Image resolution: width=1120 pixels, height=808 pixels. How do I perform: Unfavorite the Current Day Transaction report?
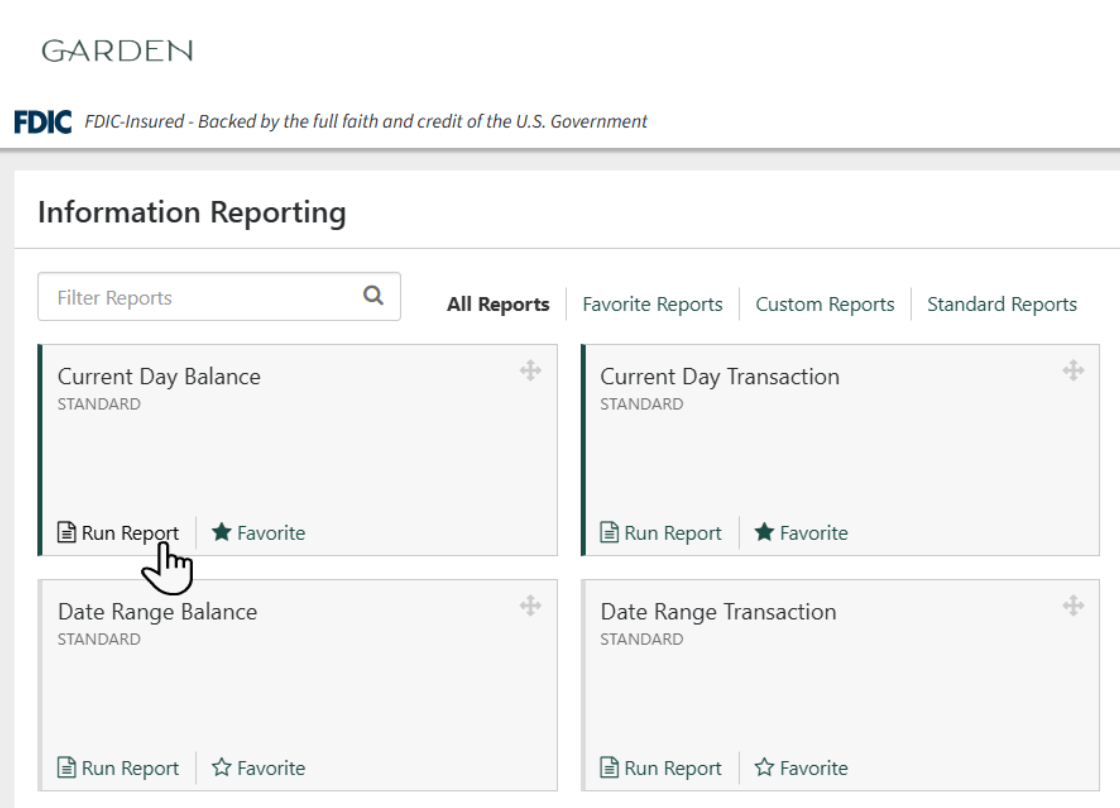coord(801,533)
